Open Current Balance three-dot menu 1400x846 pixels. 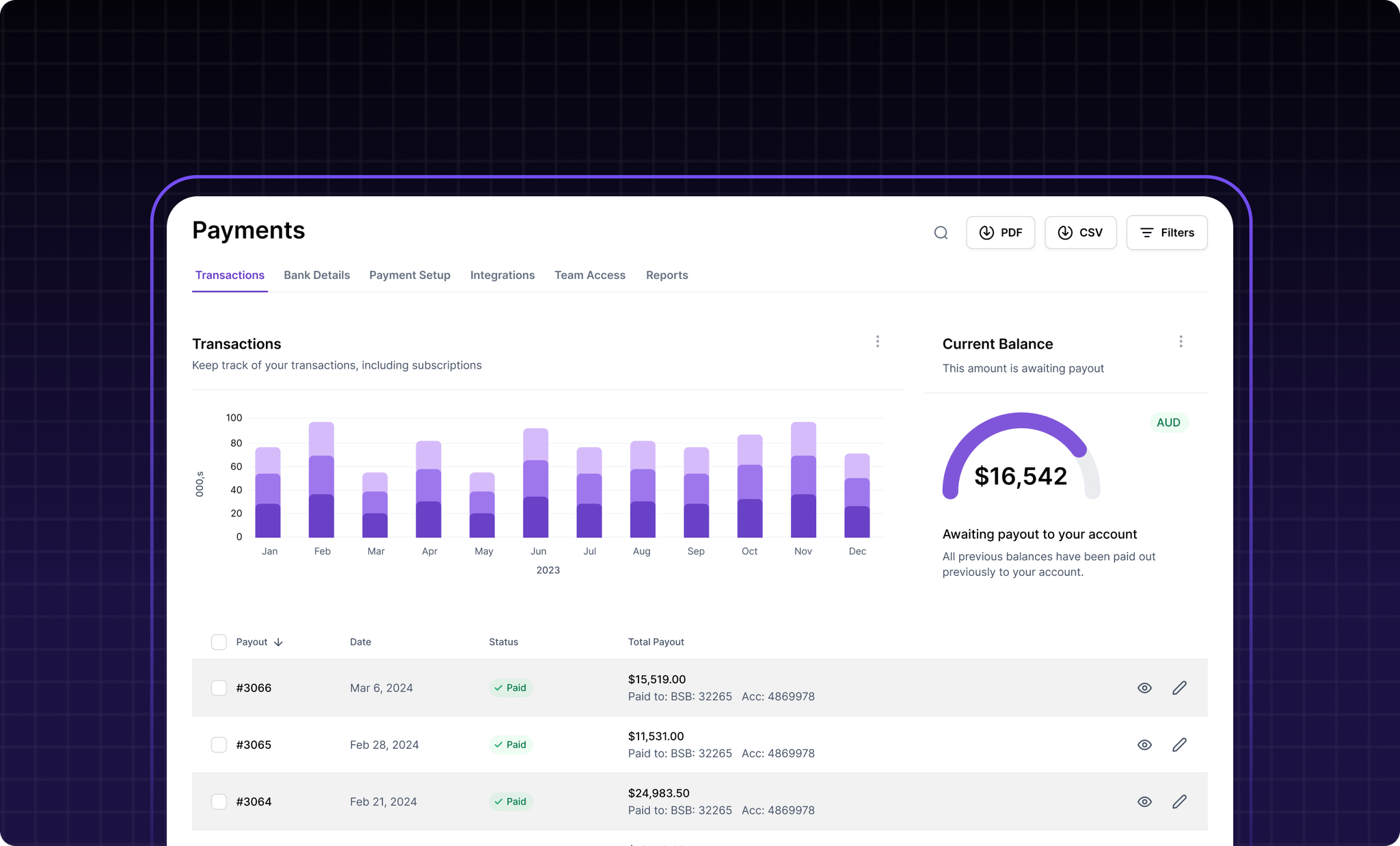[1181, 341]
